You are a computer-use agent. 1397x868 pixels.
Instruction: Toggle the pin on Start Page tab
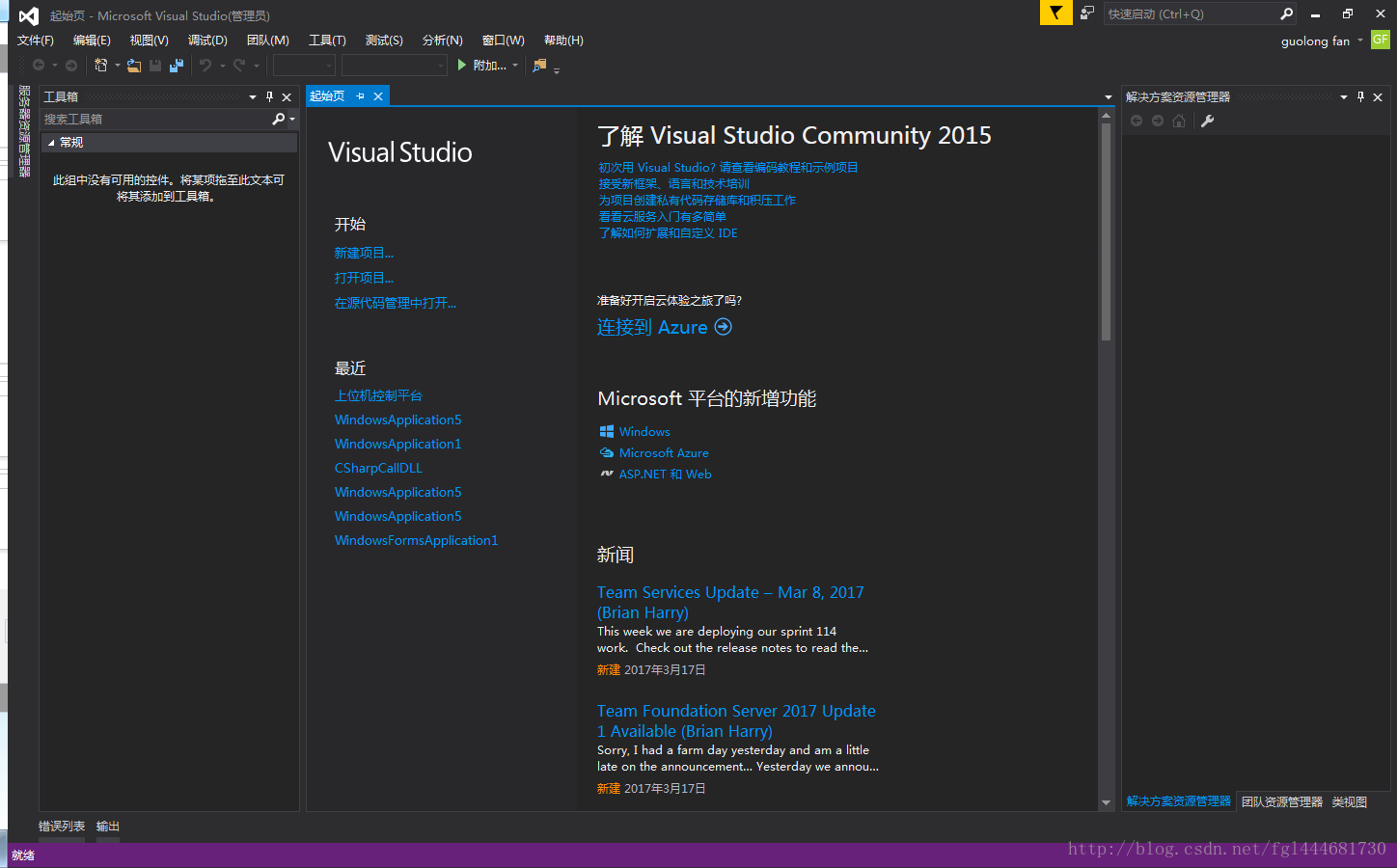point(360,96)
